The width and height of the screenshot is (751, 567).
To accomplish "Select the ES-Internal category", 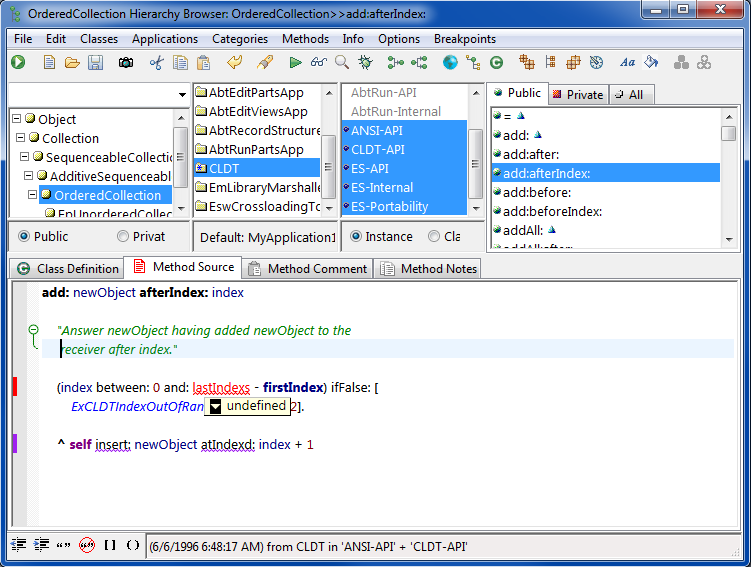I will click(382, 187).
